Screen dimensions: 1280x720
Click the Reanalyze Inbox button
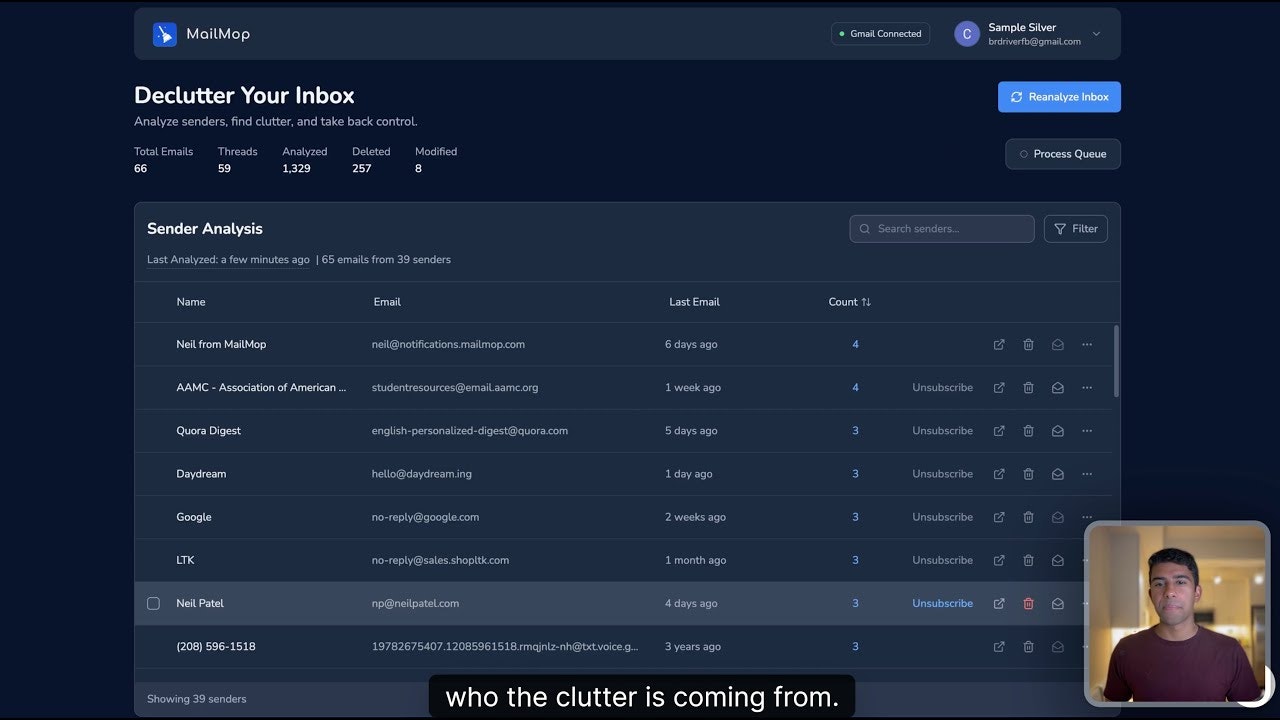click(1059, 97)
